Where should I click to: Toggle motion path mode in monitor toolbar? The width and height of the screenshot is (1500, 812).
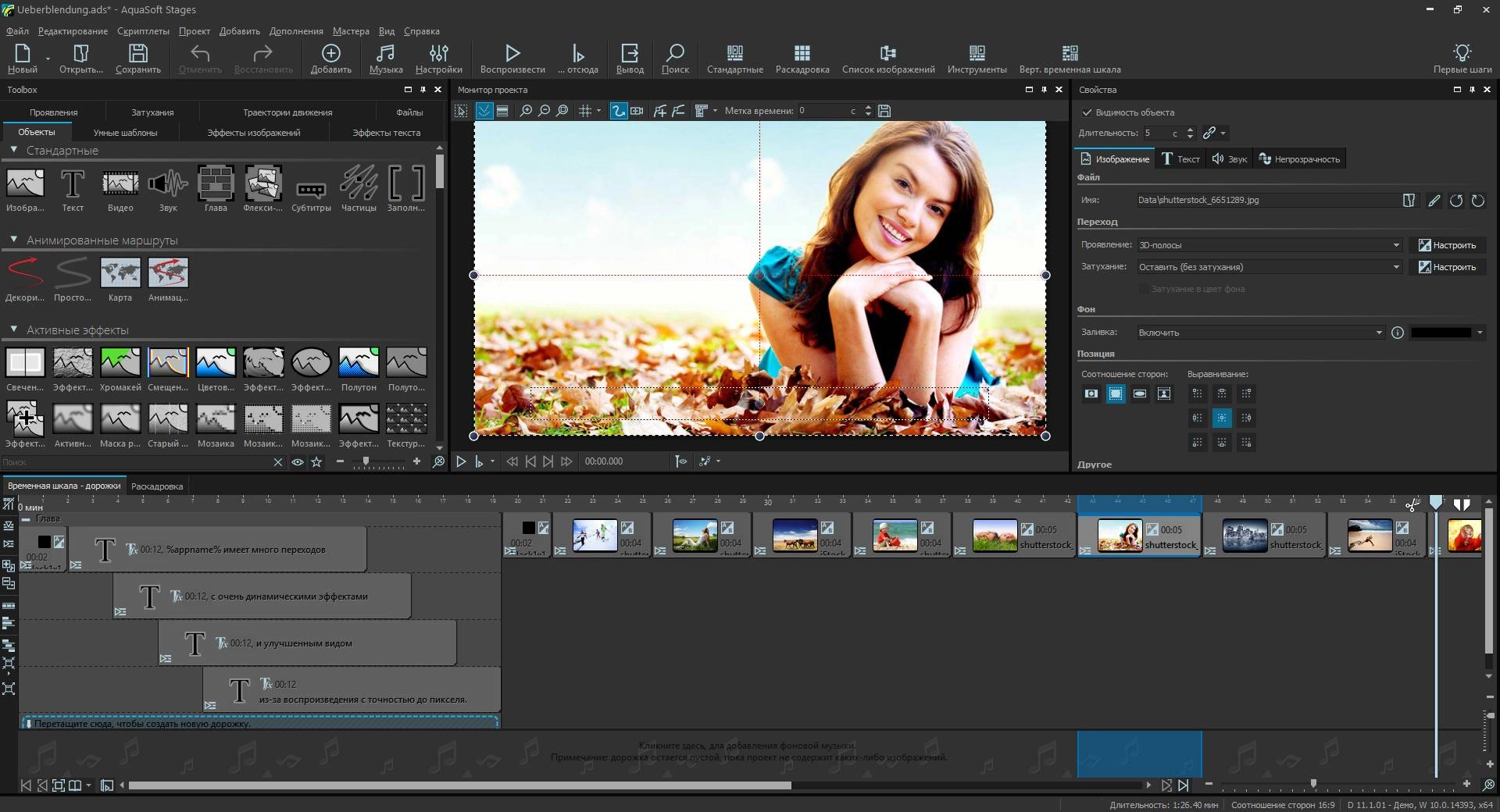tap(619, 111)
